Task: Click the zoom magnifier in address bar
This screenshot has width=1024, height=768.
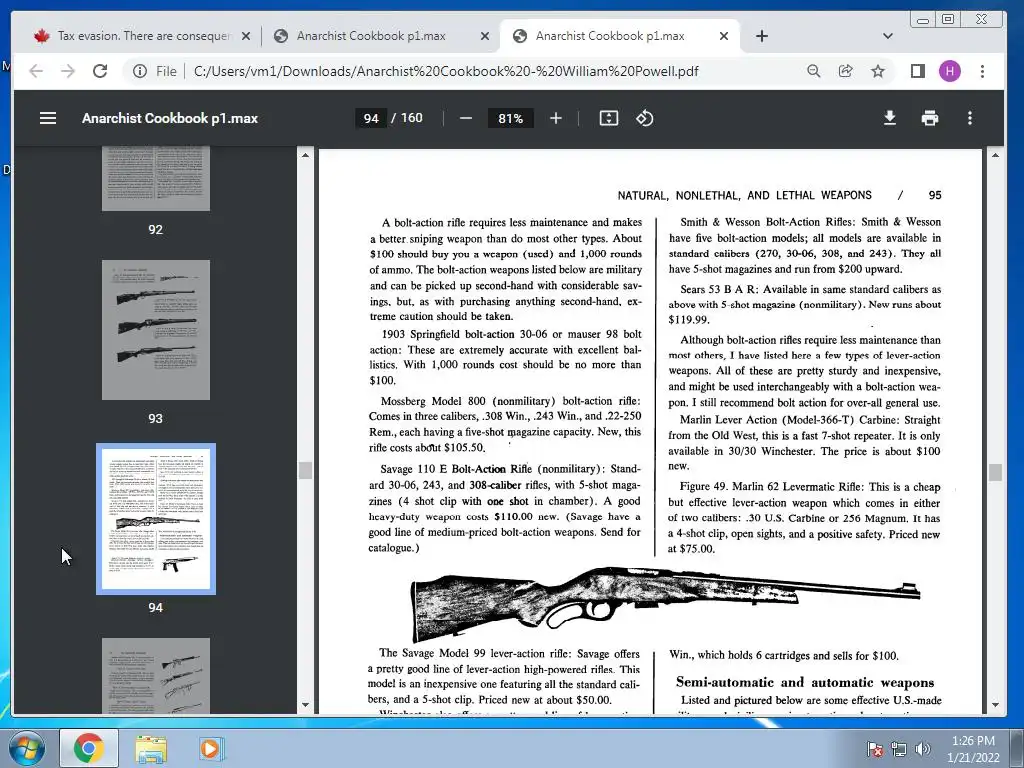Action: (813, 71)
